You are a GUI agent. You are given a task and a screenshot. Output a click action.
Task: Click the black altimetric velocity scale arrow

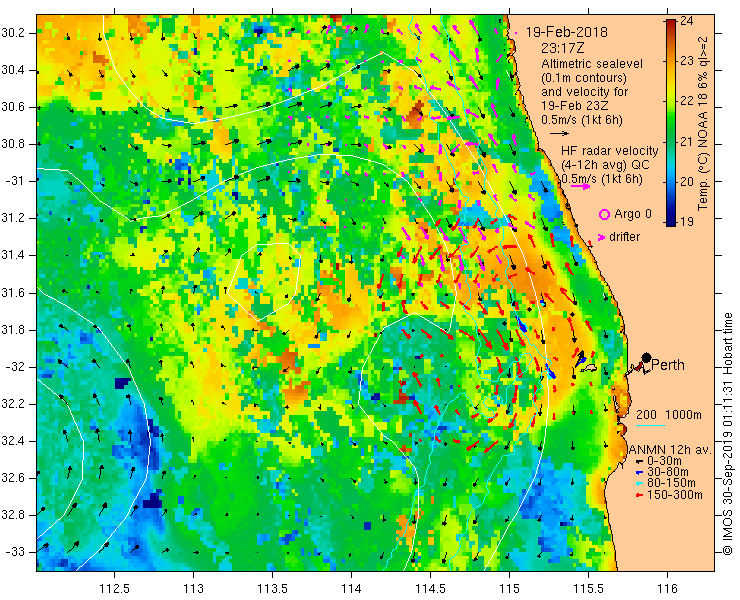(560, 134)
